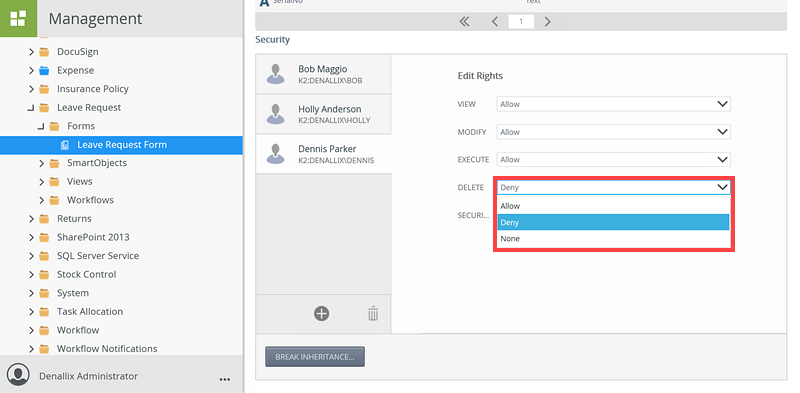Select the Workflow folder
The width and height of the screenshot is (800, 393).
coord(78,330)
